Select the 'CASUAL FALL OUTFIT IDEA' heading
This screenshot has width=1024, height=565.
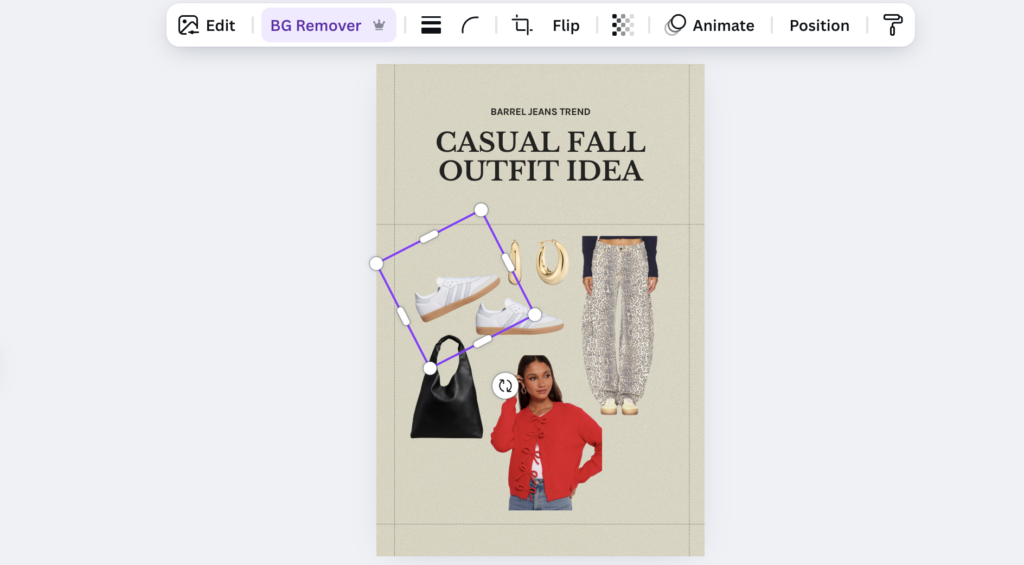coord(540,157)
